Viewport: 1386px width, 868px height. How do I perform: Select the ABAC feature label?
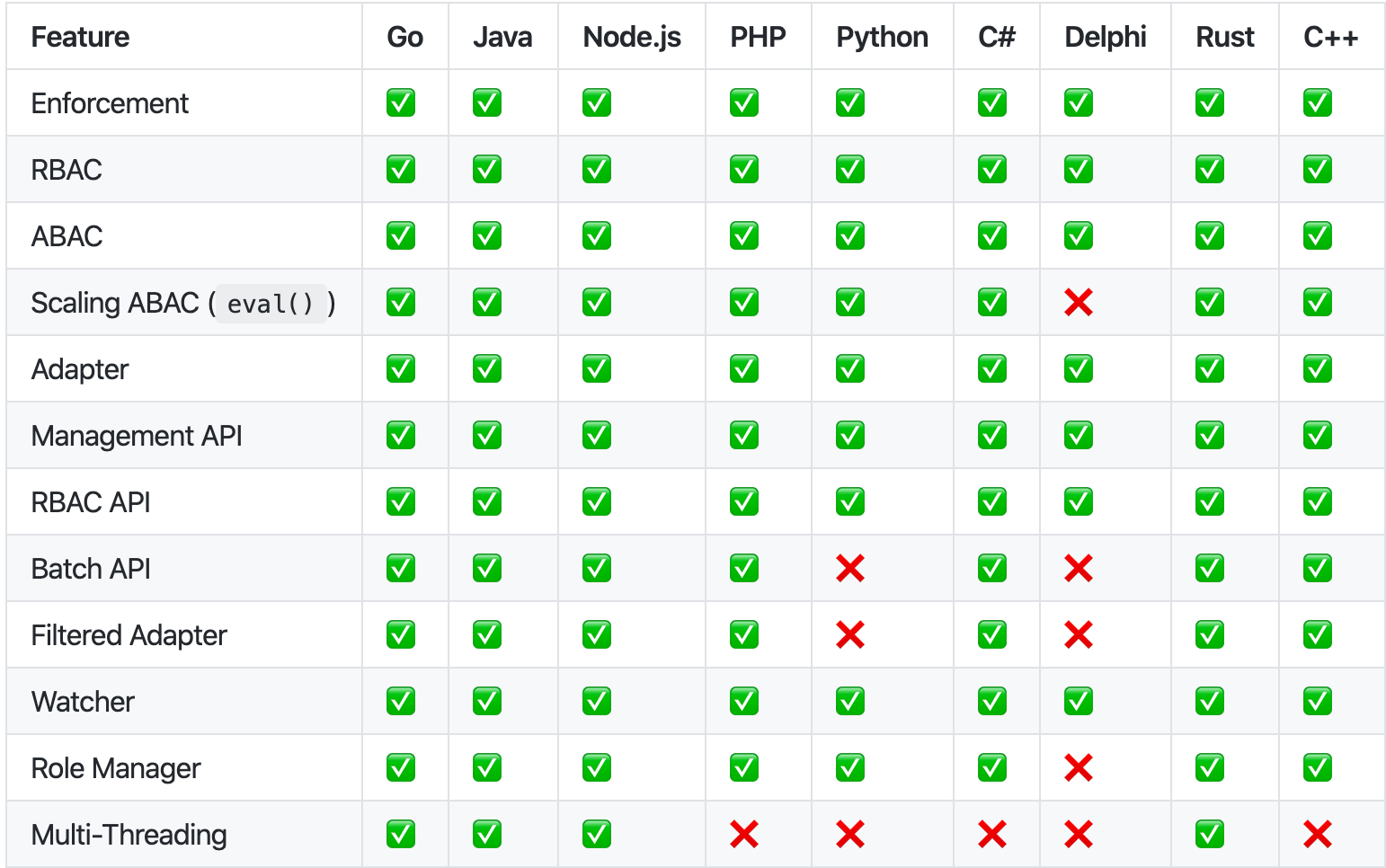67,236
